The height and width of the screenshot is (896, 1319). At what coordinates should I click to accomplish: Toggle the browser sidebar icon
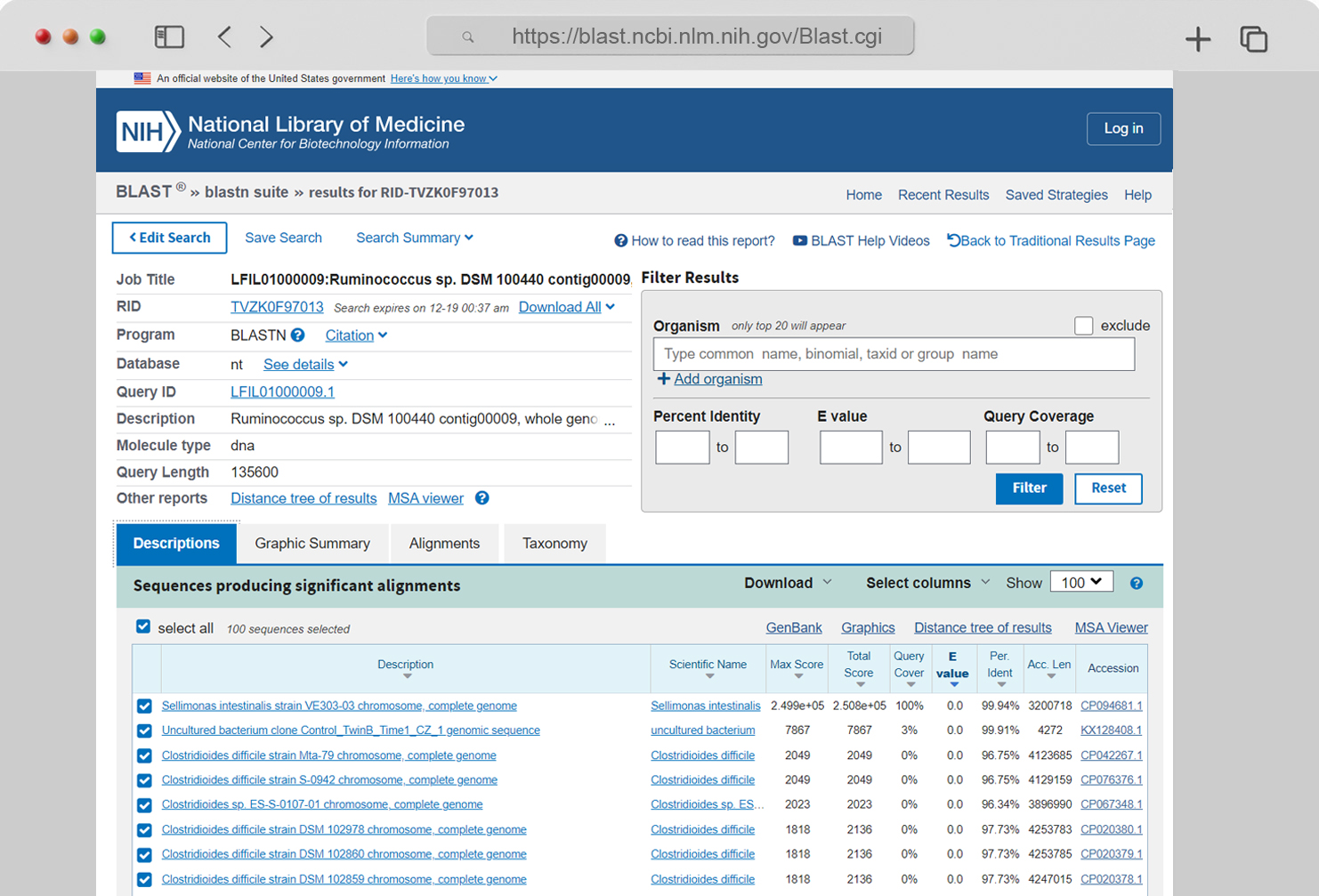tap(169, 36)
